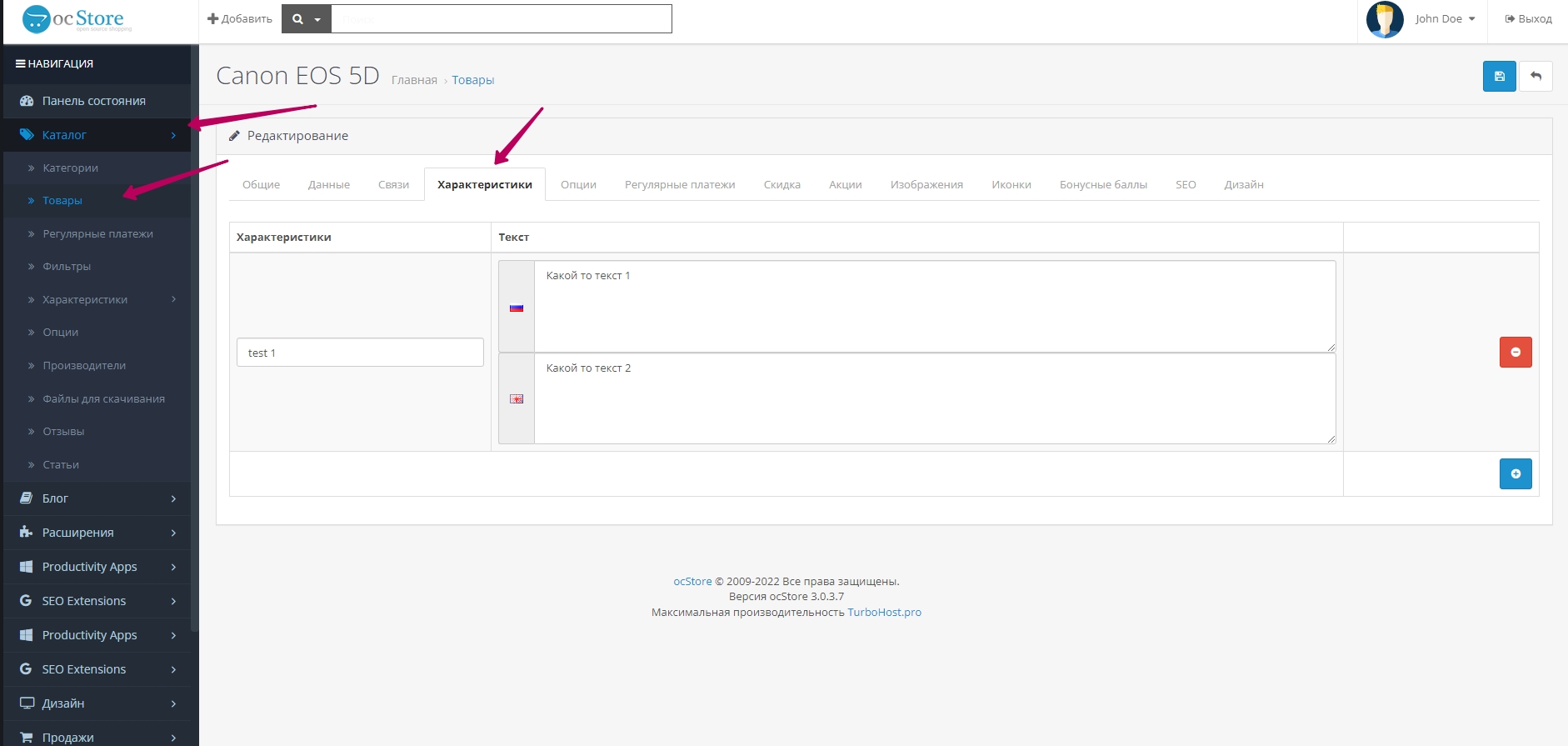Expand the Блог menu chevron
This screenshot has height=746, width=1568.
tap(173, 498)
